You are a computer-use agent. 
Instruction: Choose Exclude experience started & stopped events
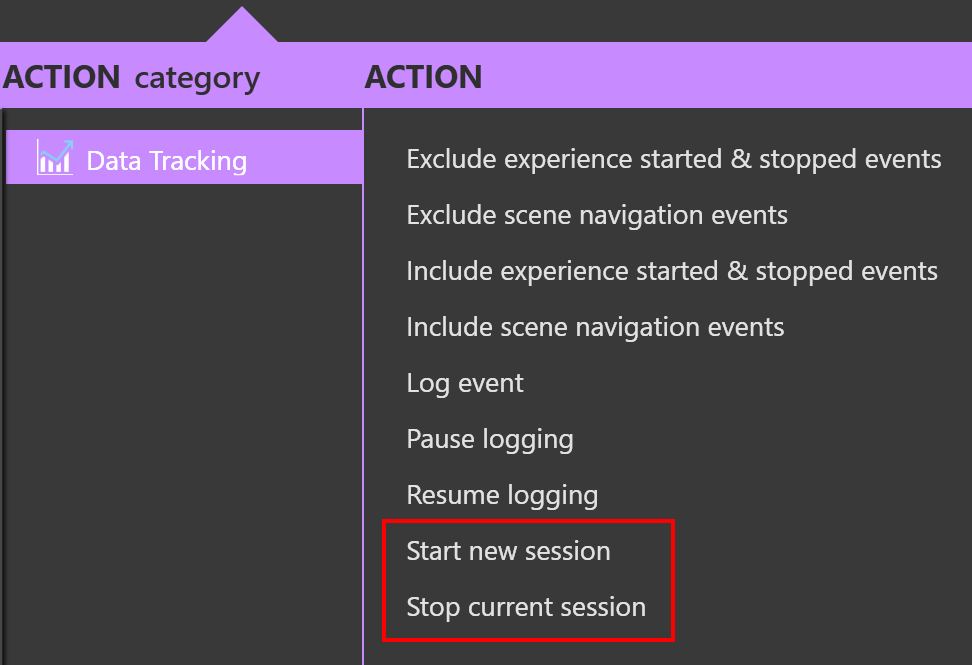[x=674, y=159]
